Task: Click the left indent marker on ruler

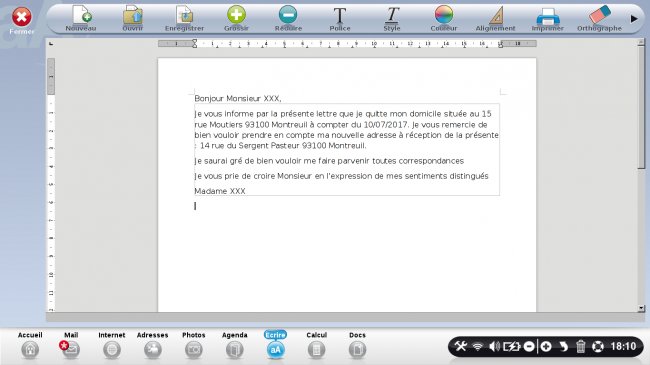Action: coord(194,43)
